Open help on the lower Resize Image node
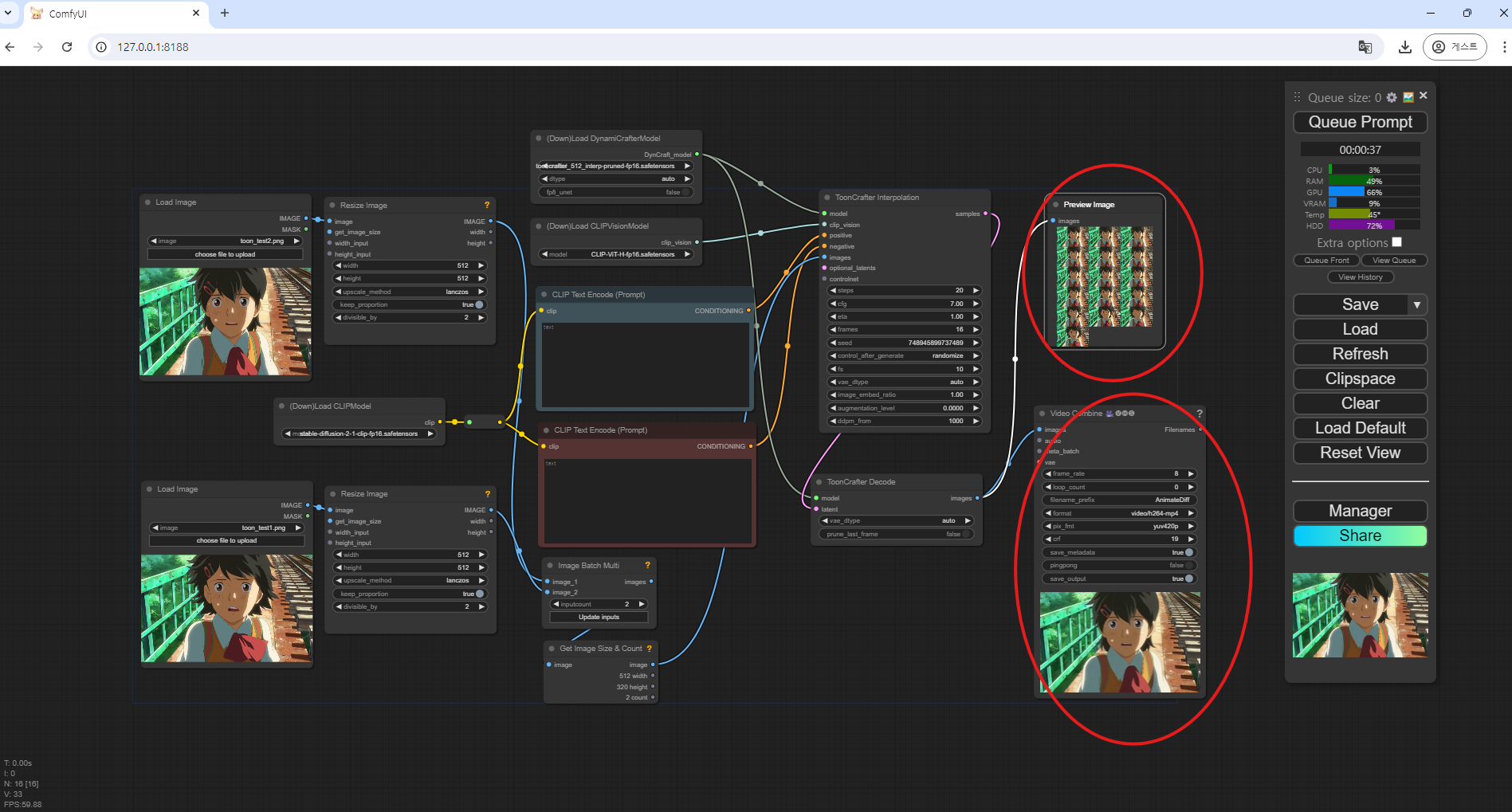Image resolution: width=1512 pixels, height=812 pixels. pos(488,494)
